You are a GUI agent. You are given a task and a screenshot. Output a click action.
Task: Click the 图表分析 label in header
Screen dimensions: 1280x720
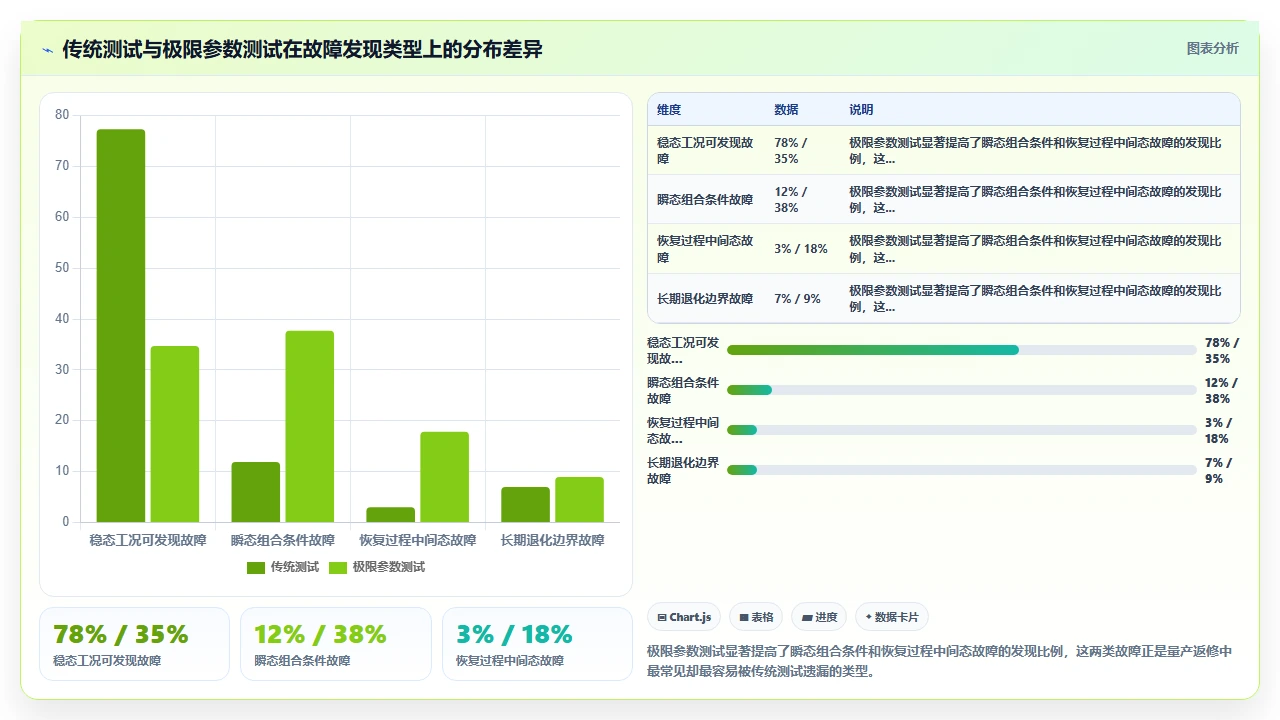pos(1212,48)
